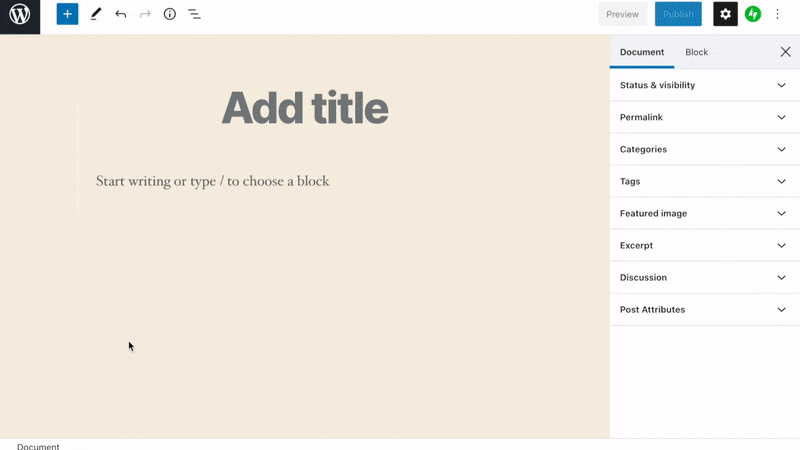Viewport: 800px width, 450px height.
Task: Click the Preview button
Action: (x=622, y=14)
